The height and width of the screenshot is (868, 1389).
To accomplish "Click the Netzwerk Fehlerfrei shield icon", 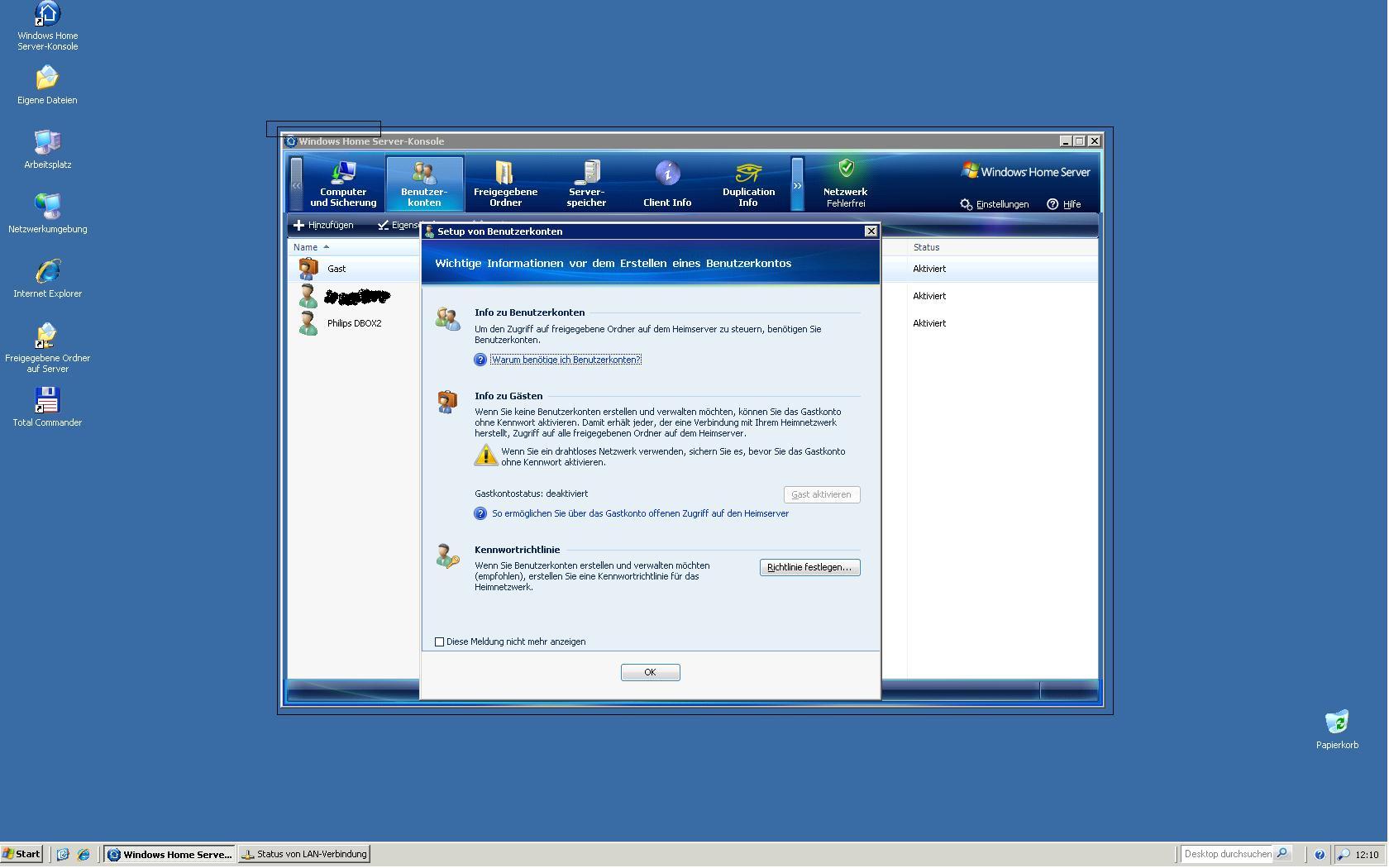I will pos(846,169).
